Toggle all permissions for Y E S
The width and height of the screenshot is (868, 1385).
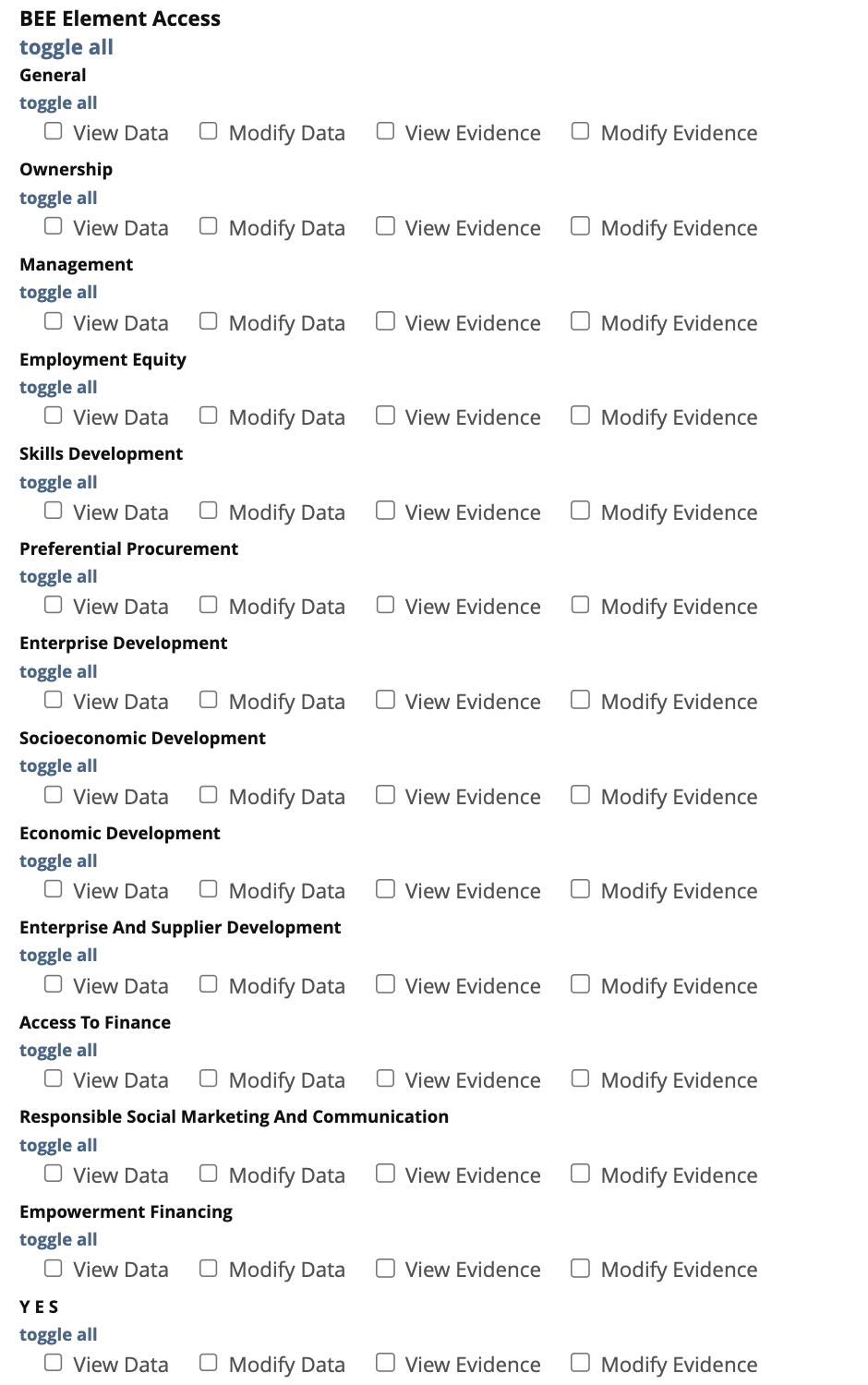(x=58, y=1335)
